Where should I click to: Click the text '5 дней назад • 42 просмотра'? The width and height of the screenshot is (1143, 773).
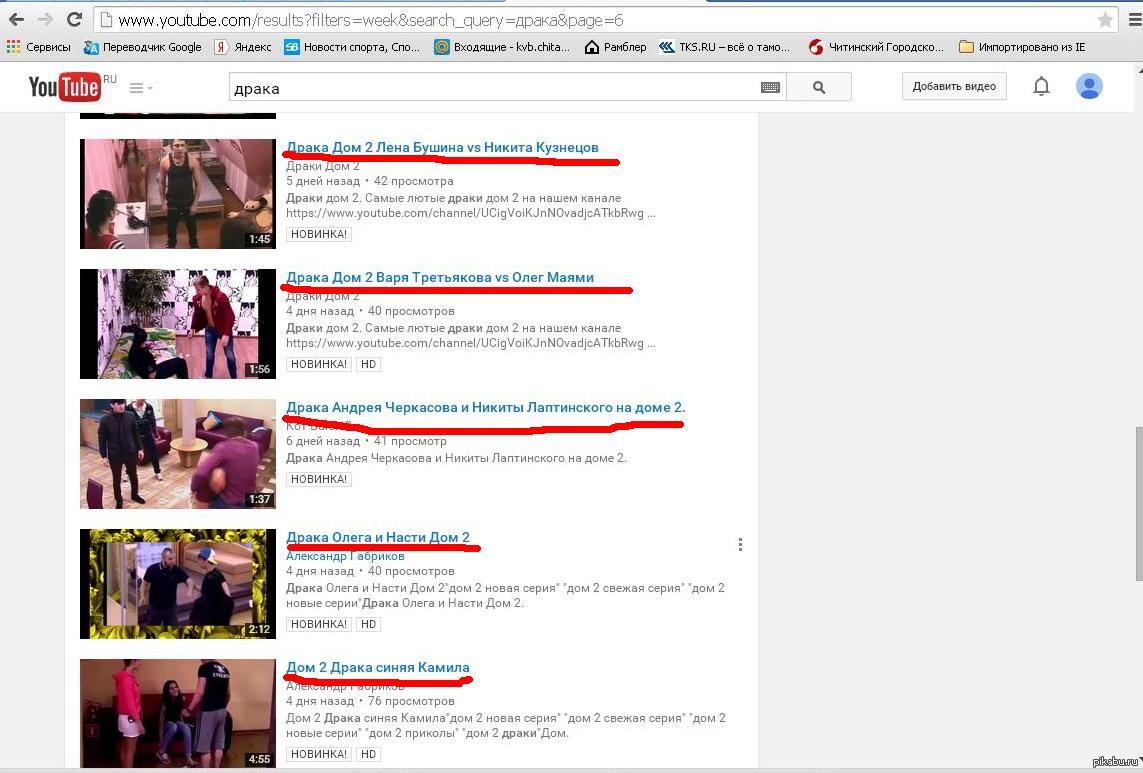(x=370, y=181)
